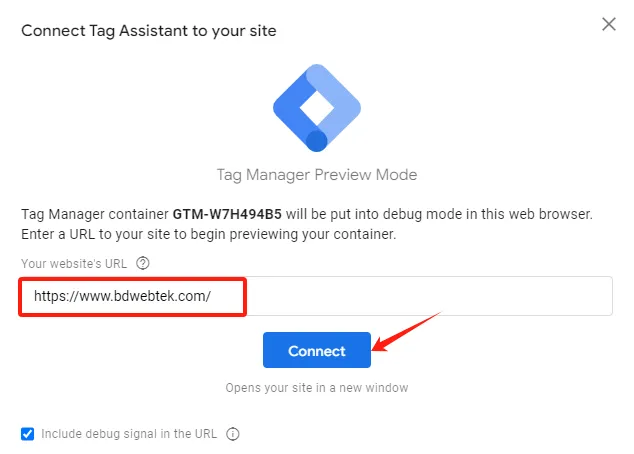This screenshot has width=634, height=454.
Task: Open the help icon beside Your website's URL
Action: [x=143, y=263]
